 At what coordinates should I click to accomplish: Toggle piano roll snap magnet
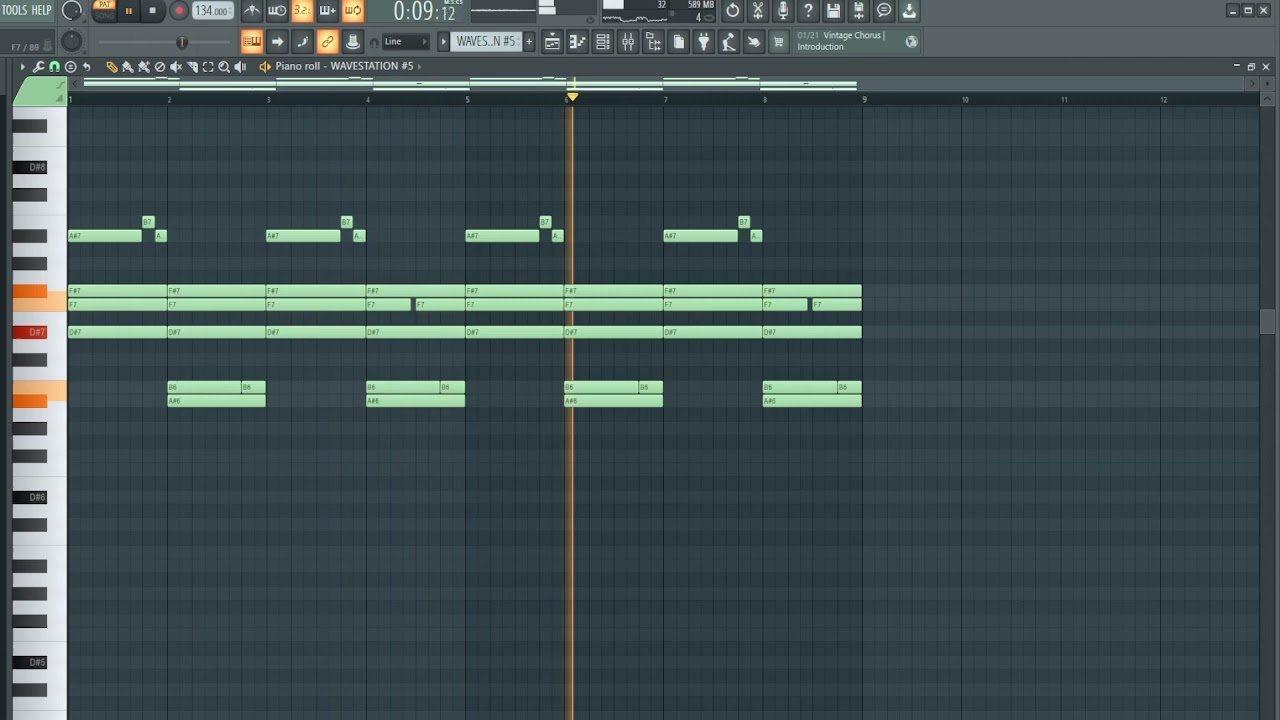(x=54, y=67)
